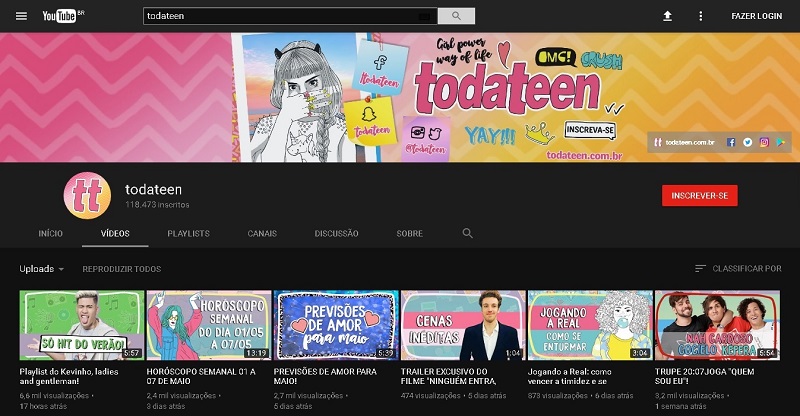Search within channel using magnifier icon
The height and width of the screenshot is (416, 800).
click(467, 233)
